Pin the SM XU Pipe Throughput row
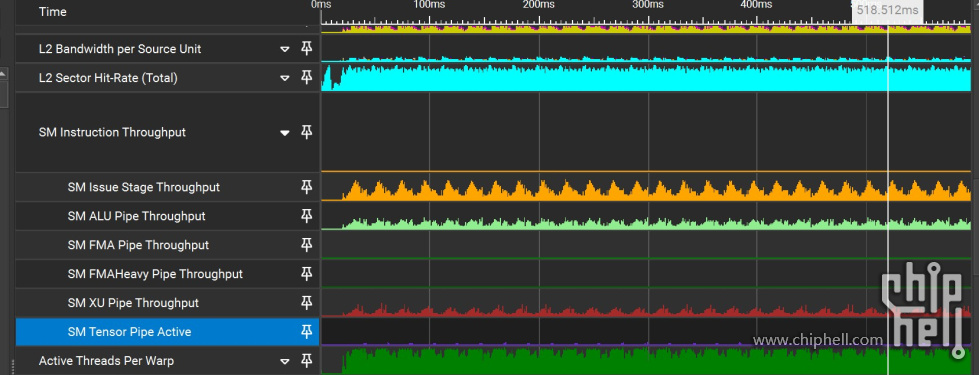 (307, 303)
